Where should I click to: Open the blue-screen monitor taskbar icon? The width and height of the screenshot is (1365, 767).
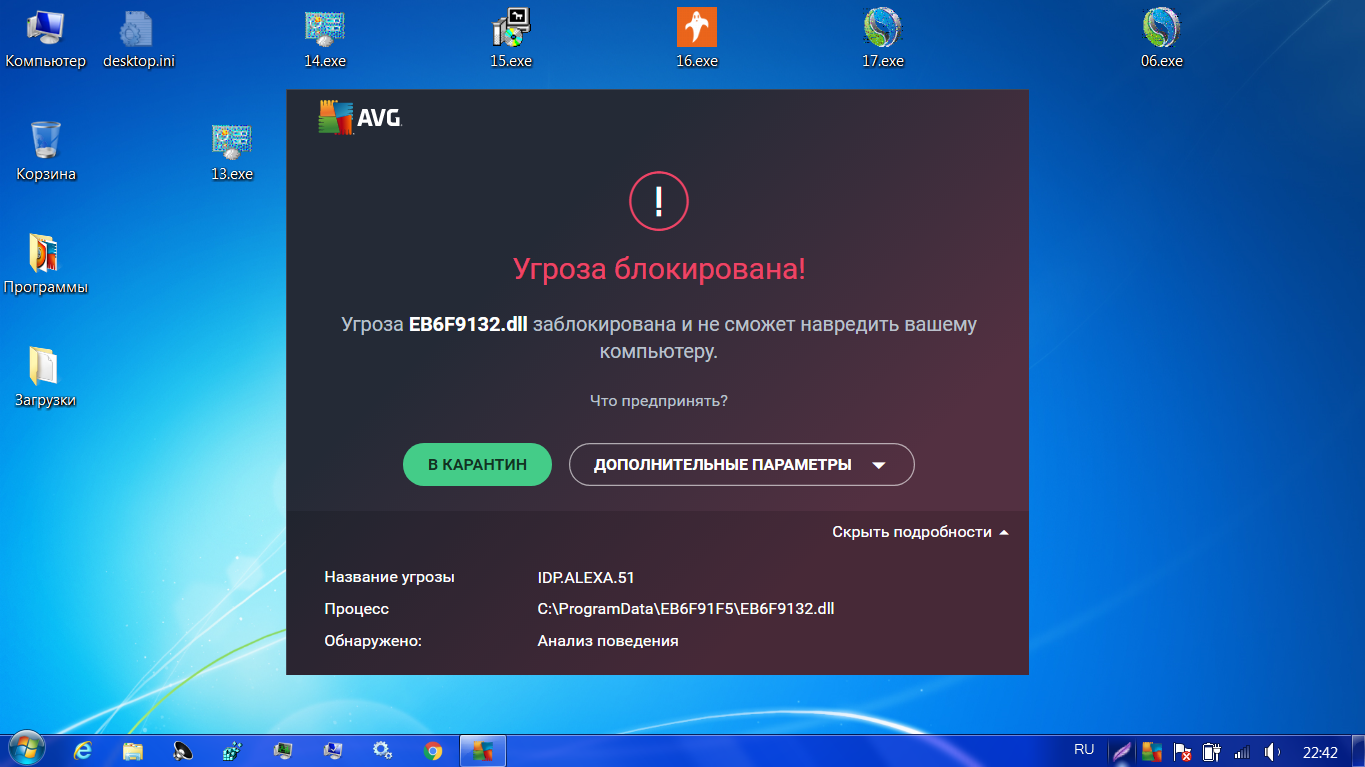pos(333,750)
